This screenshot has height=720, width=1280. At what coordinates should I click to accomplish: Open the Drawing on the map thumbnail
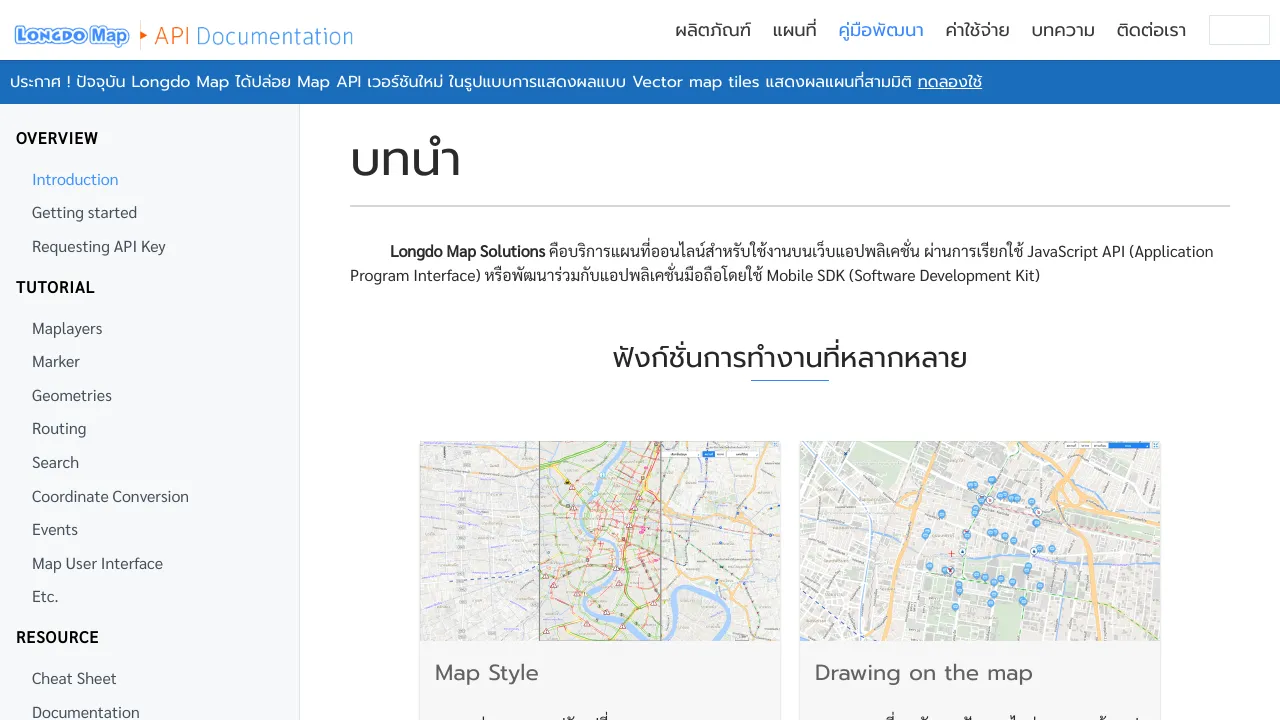pos(980,541)
